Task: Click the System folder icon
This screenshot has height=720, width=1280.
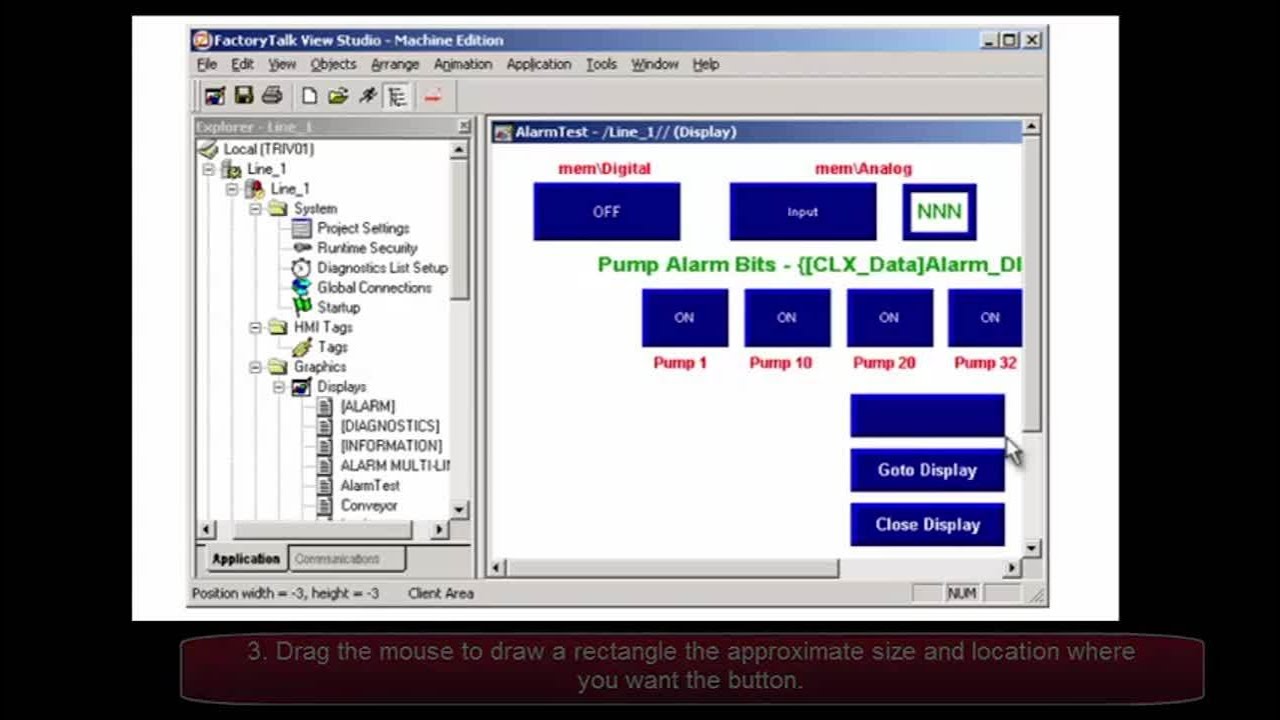Action: pyautogui.click(x=278, y=208)
